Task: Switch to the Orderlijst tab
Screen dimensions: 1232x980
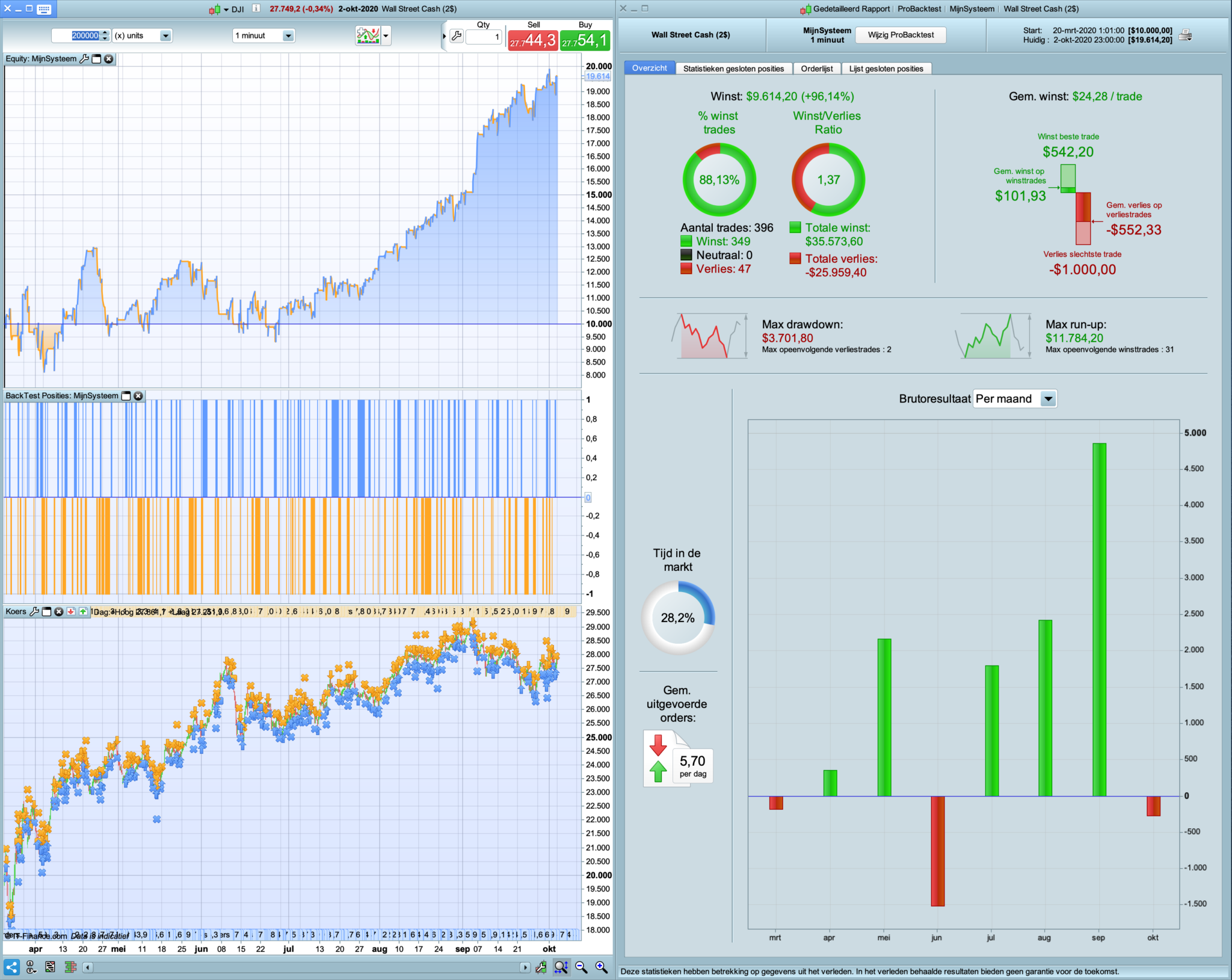Action: click(x=816, y=69)
